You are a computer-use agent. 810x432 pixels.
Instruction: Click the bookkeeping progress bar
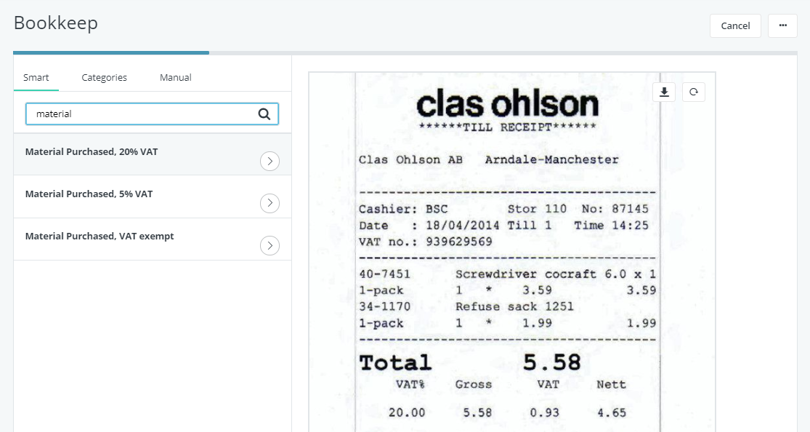pyautogui.click(x=405, y=53)
